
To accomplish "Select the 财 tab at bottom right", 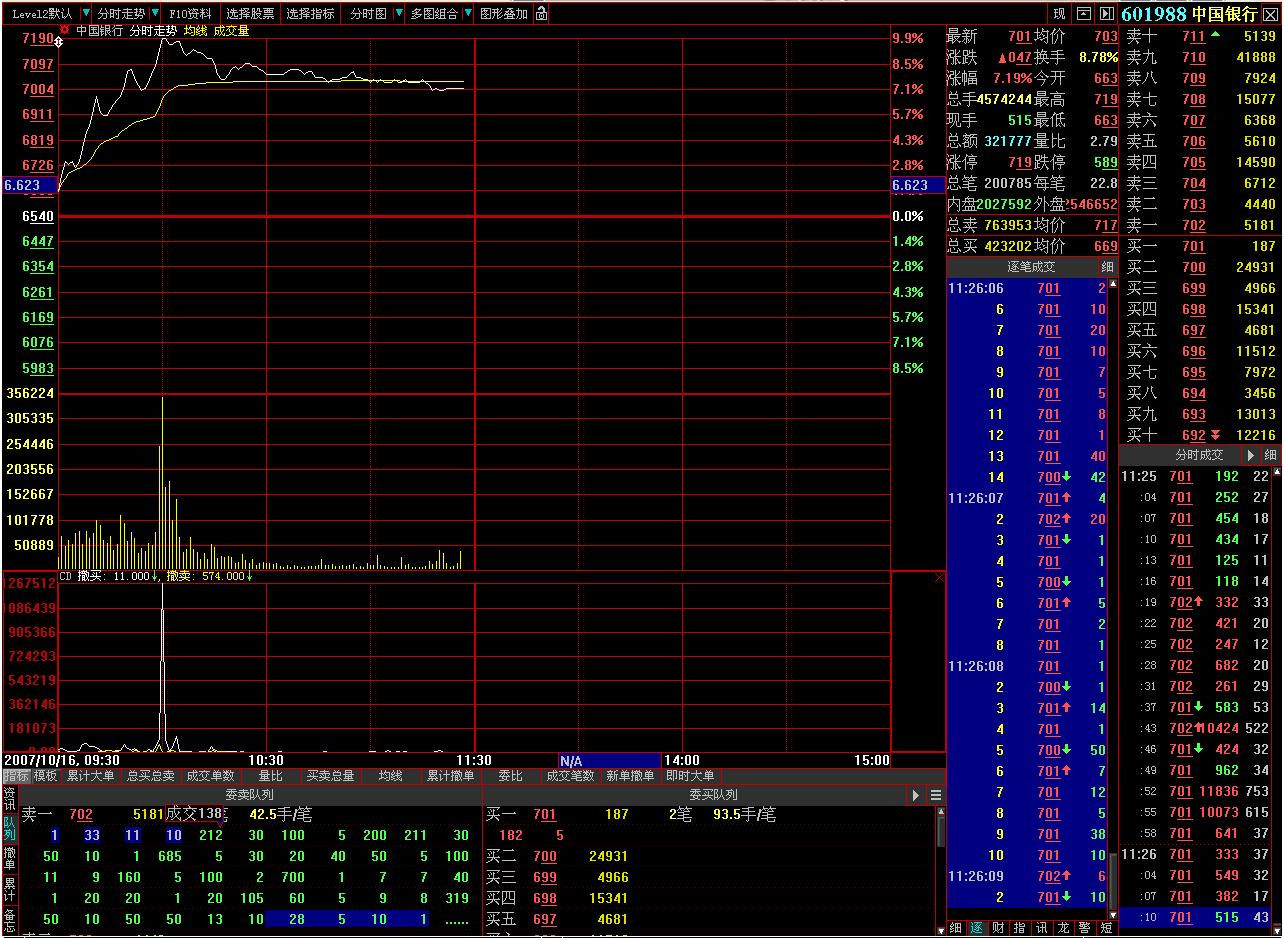I will [x=998, y=928].
